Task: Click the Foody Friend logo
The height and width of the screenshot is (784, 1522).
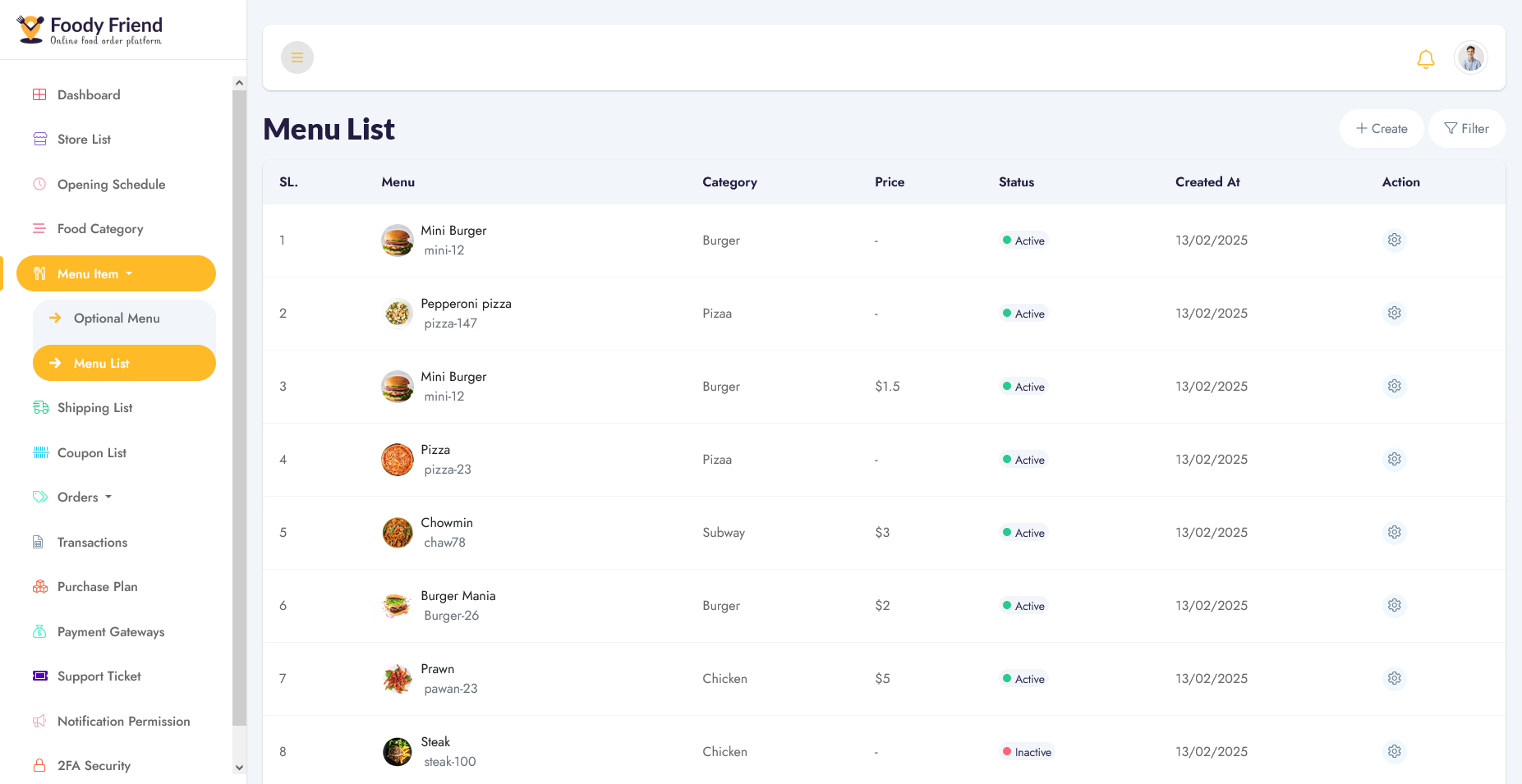Action: coord(90,30)
